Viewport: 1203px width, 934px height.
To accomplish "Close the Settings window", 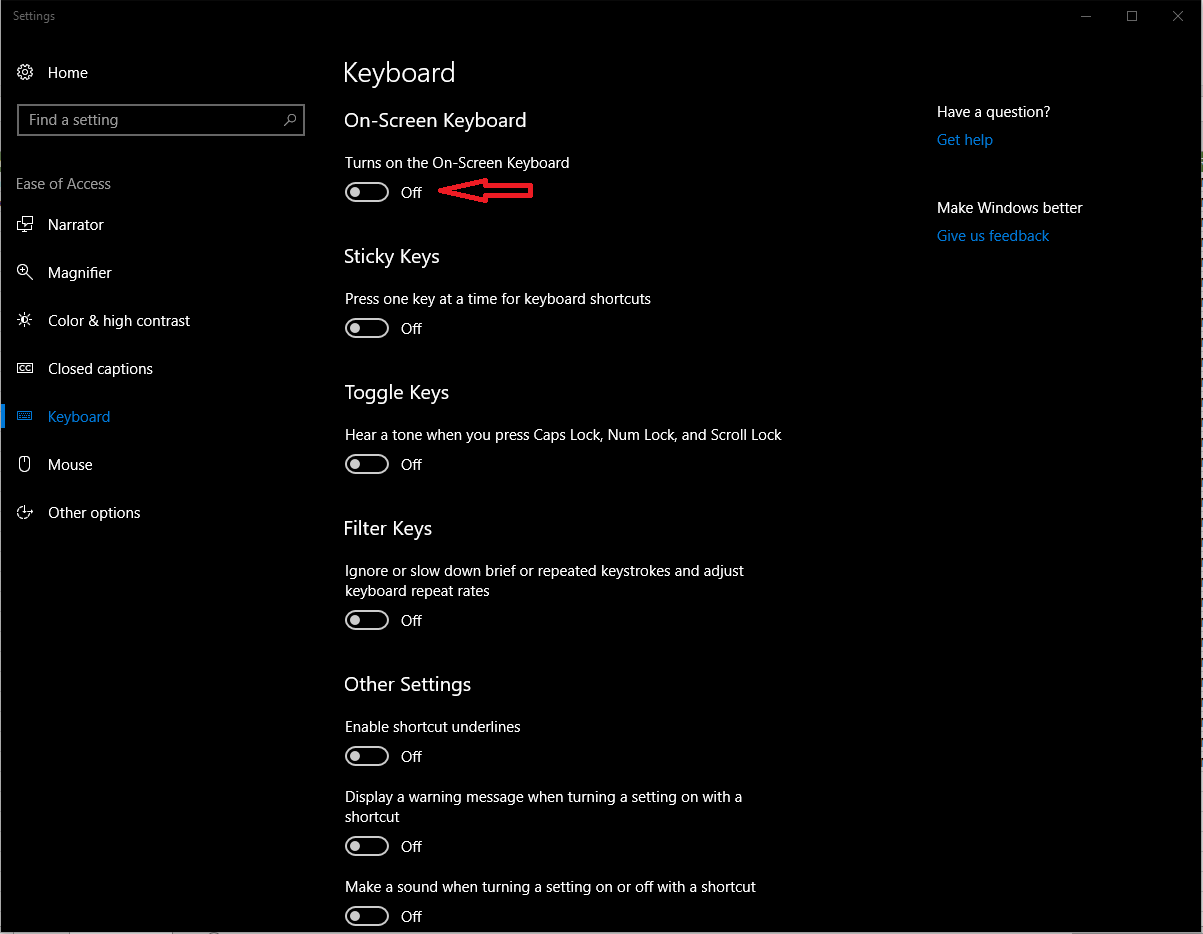I will point(1178,16).
